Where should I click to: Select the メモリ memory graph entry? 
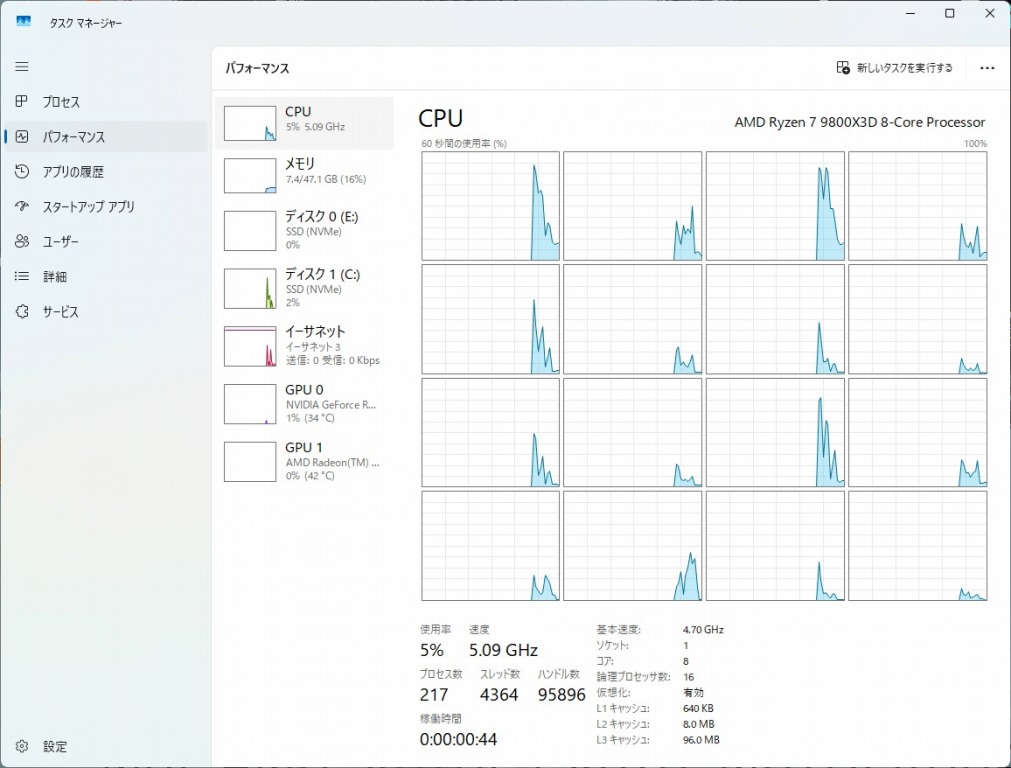click(x=305, y=174)
